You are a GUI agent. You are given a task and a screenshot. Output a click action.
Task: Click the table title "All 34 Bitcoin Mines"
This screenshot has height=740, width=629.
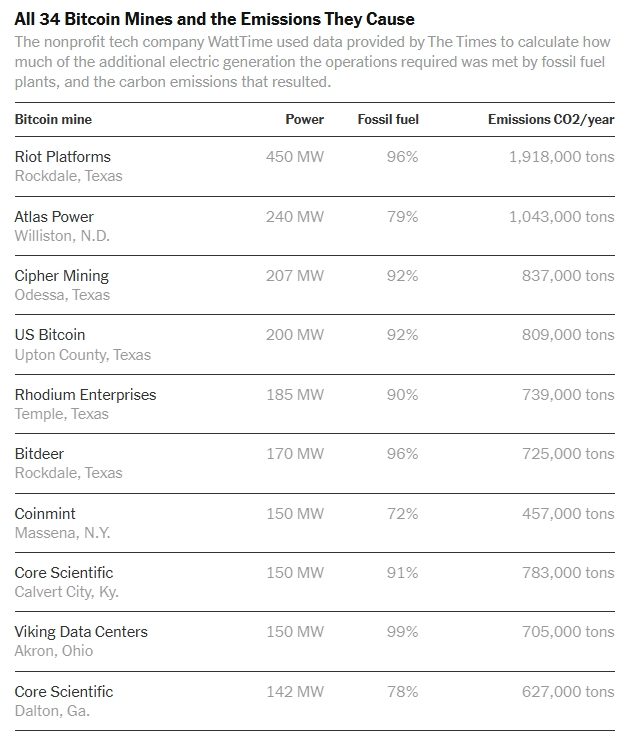[x=214, y=19]
